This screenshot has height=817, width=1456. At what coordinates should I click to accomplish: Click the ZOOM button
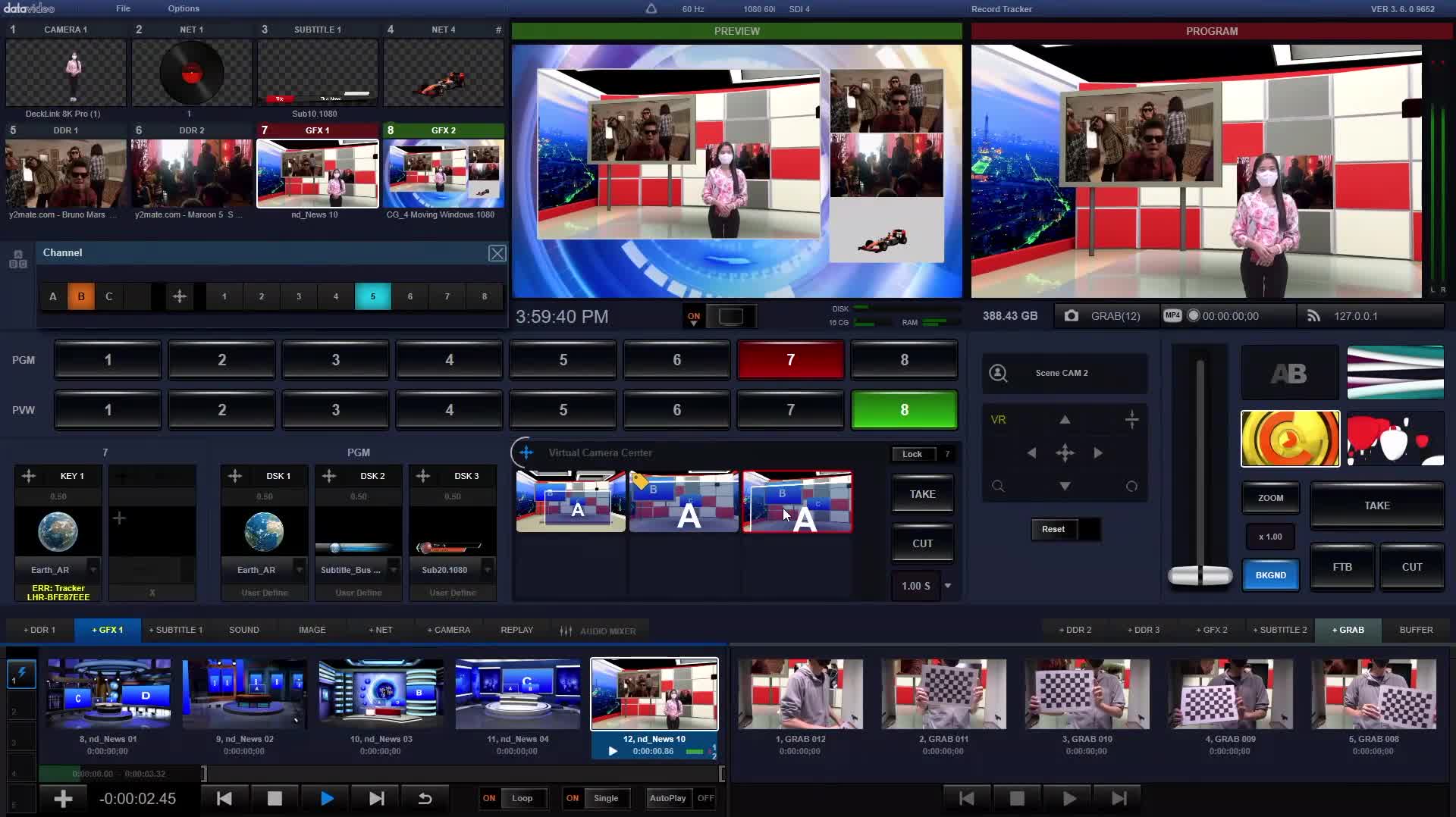point(1271,498)
